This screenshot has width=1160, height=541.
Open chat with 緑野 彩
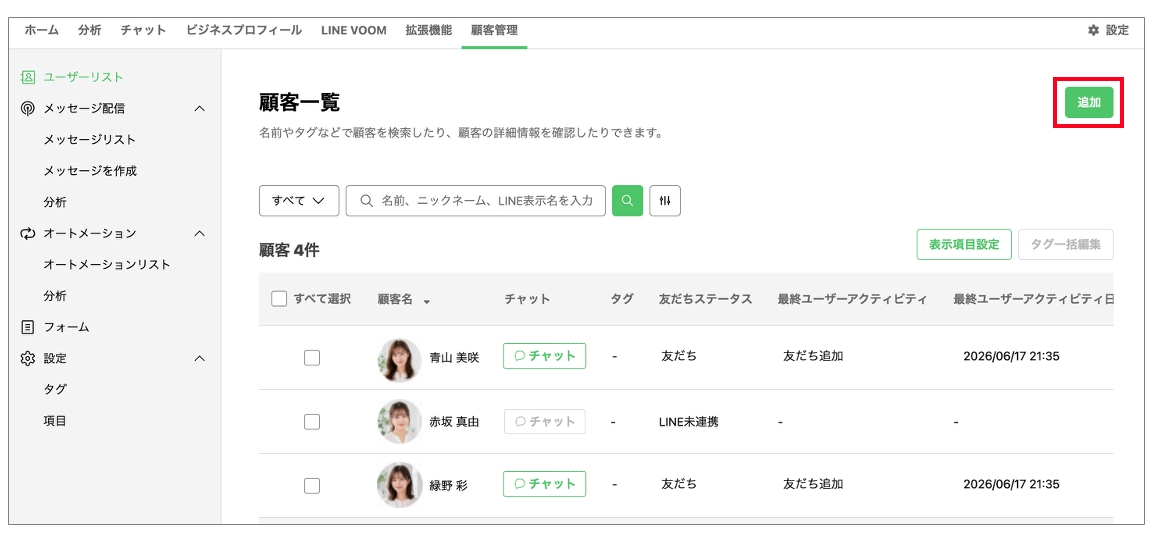(x=544, y=484)
